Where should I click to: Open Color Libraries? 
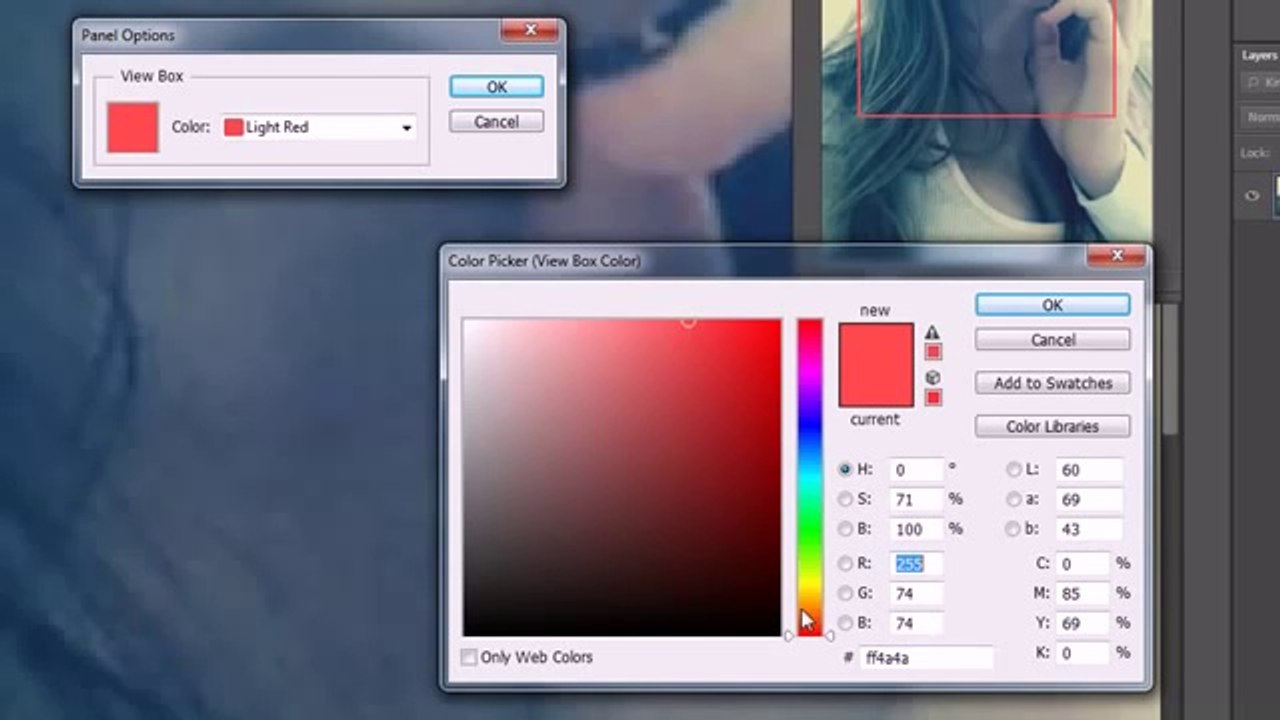[x=1052, y=426]
